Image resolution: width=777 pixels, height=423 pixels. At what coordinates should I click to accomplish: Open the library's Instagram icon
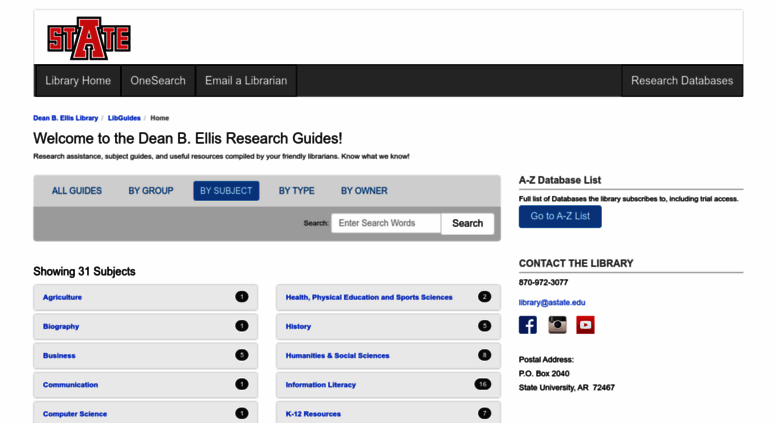click(557, 325)
